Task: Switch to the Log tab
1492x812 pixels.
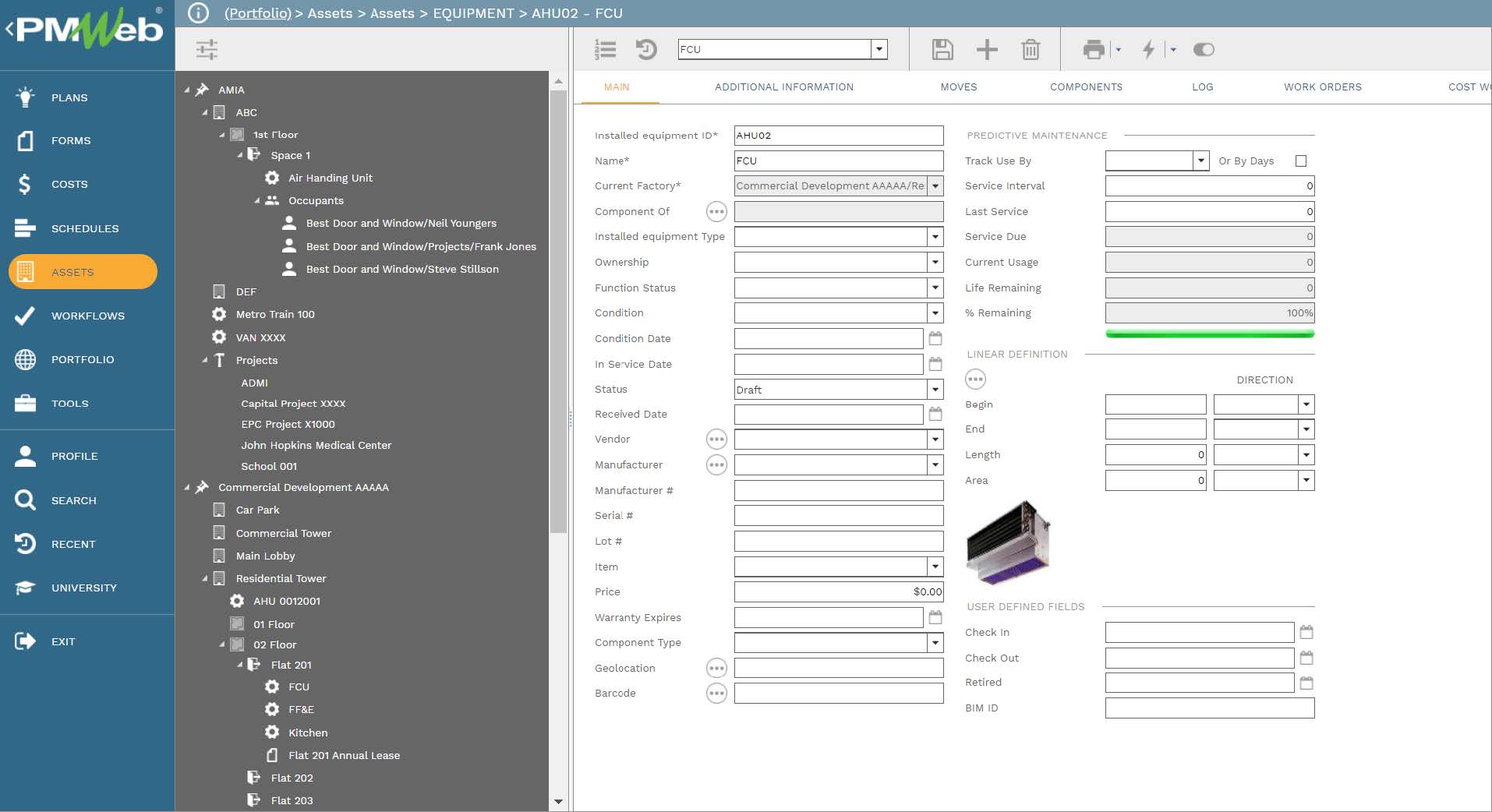Action: pos(1202,87)
